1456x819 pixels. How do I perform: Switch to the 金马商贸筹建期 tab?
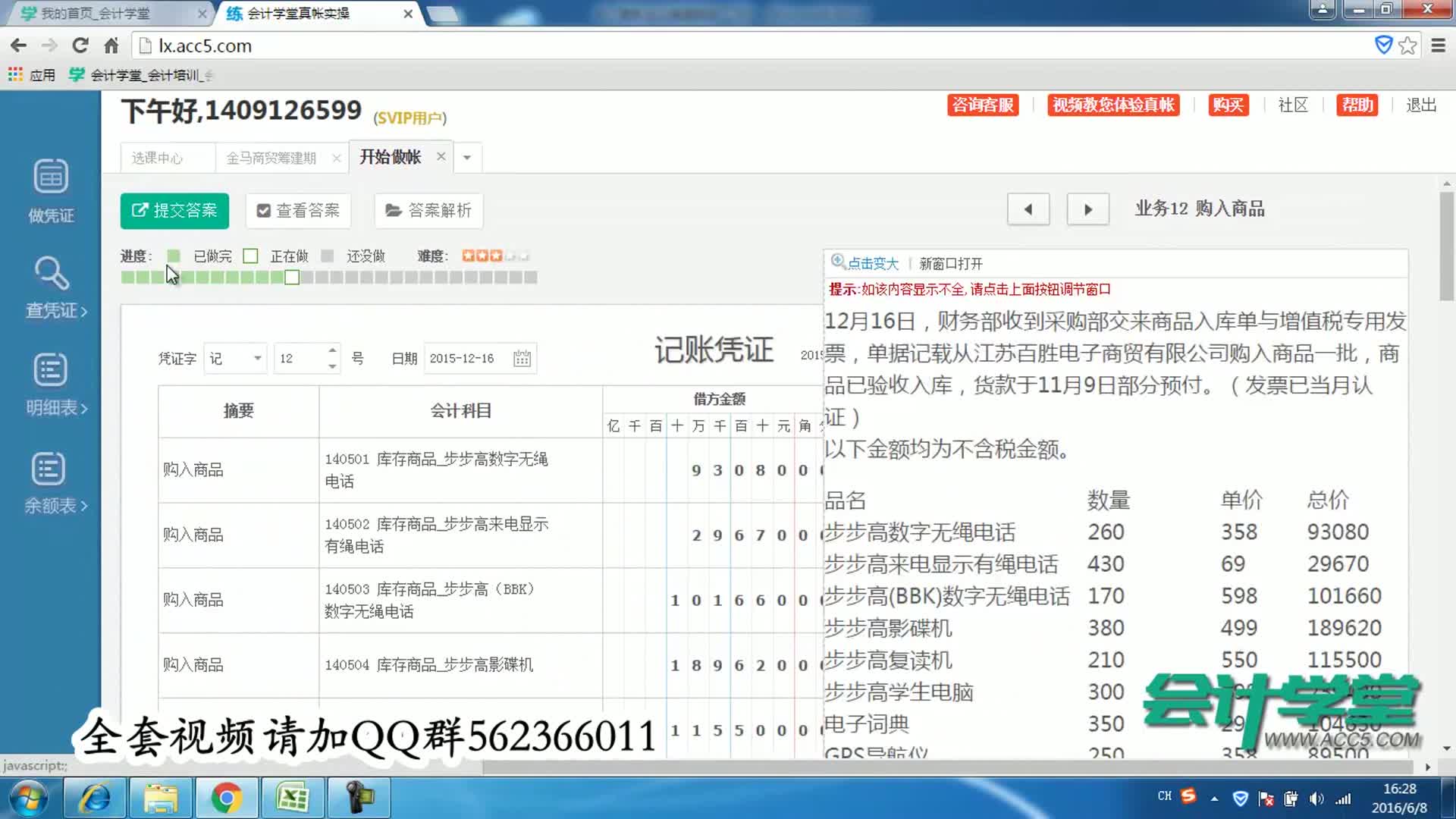click(x=271, y=158)
